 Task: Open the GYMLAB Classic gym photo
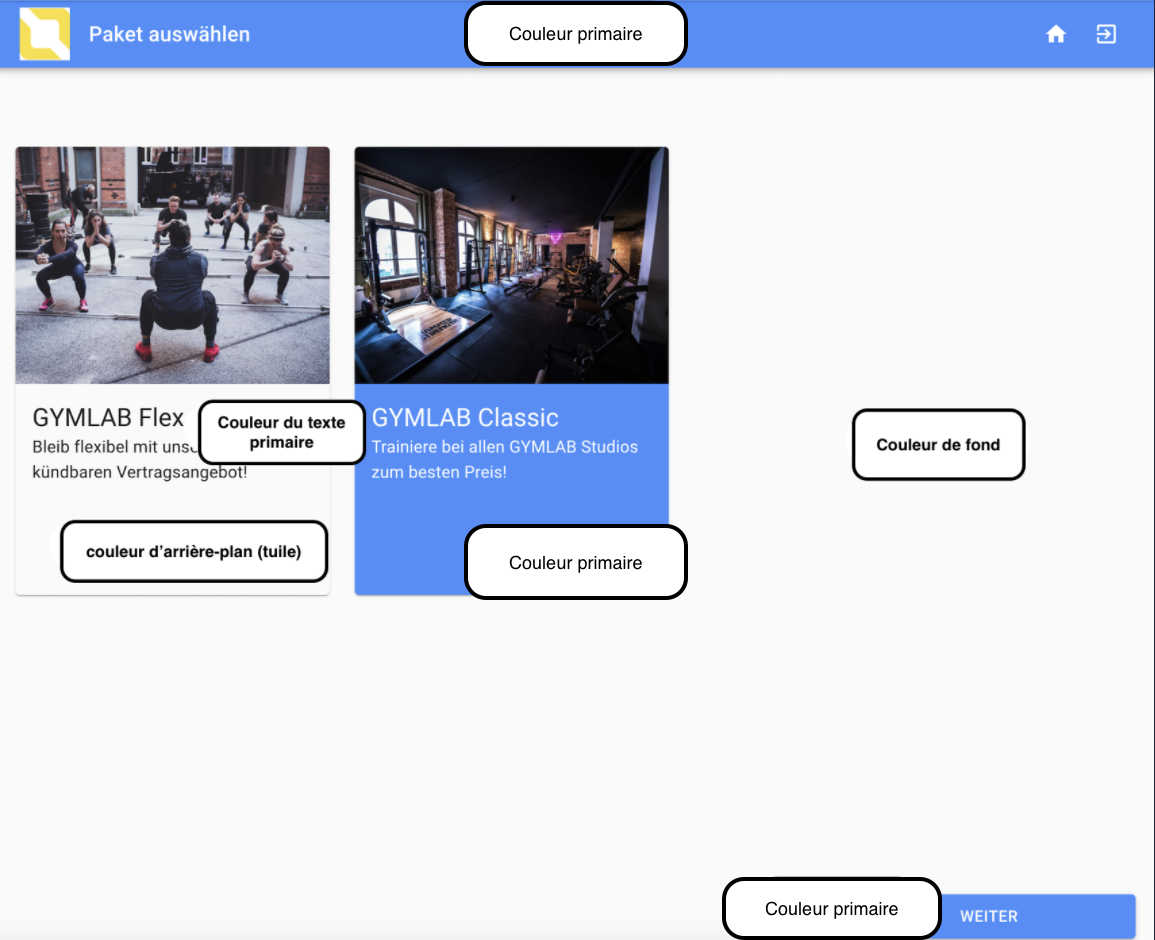click(x=511, y=265)
